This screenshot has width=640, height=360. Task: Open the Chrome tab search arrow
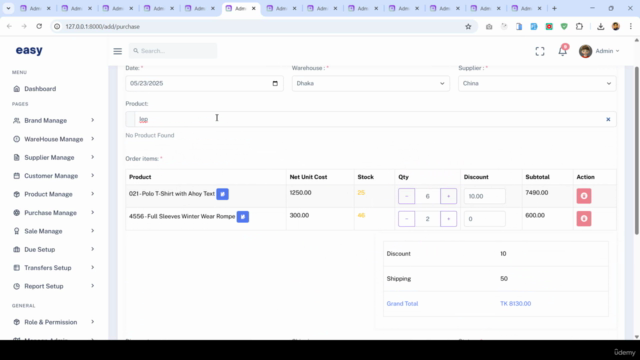(x=8, y=8)
